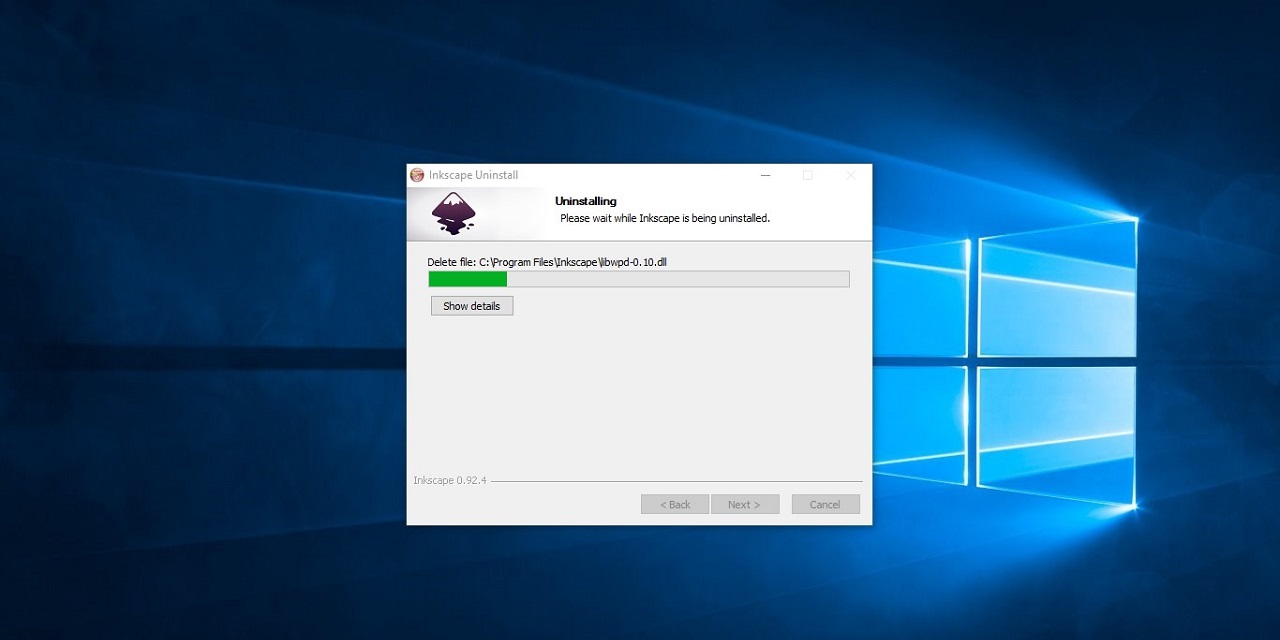1280x640 pixels.
Task: Select the Uninstalling heading text
Action: (585, 201)
